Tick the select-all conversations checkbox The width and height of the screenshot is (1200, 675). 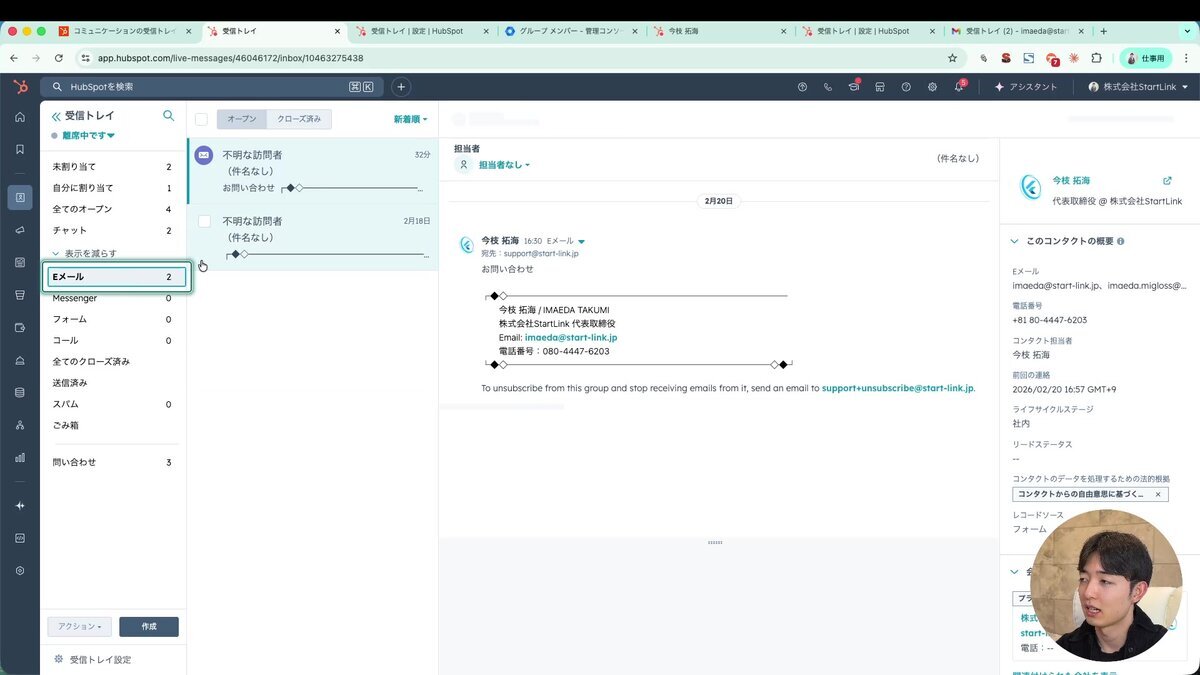pyautogui.click(x=201, y=119)
